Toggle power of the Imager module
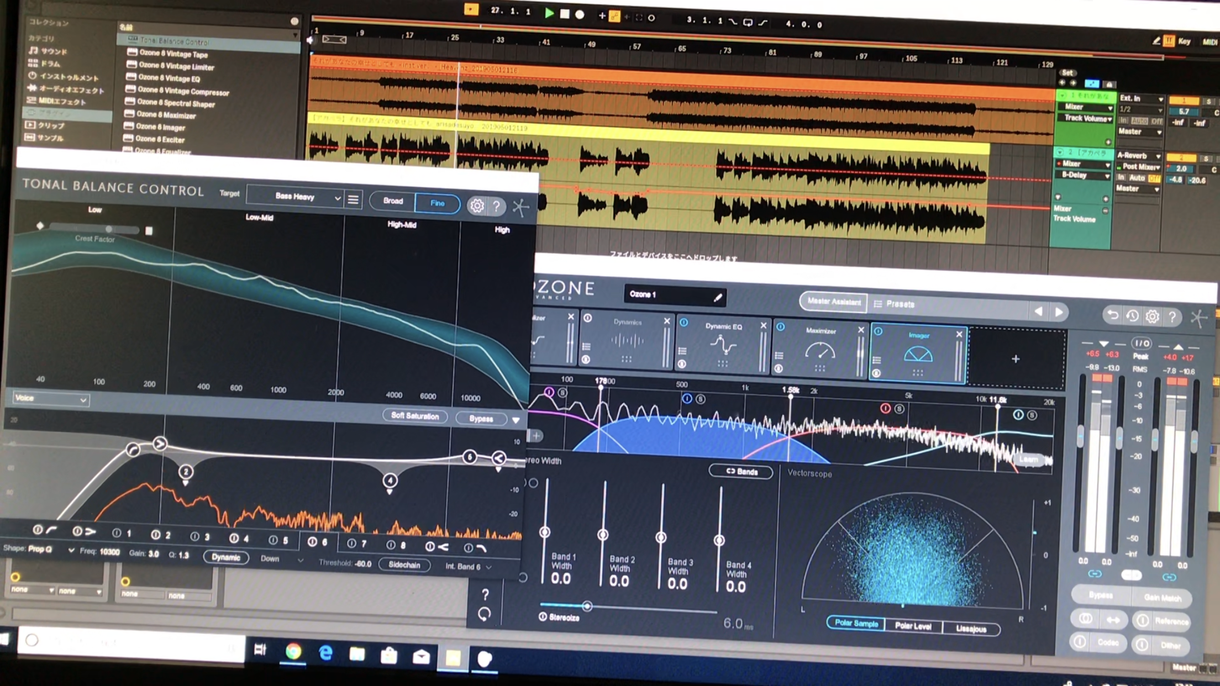Screen dimensions: 1220x686 (x=878, y=331)
